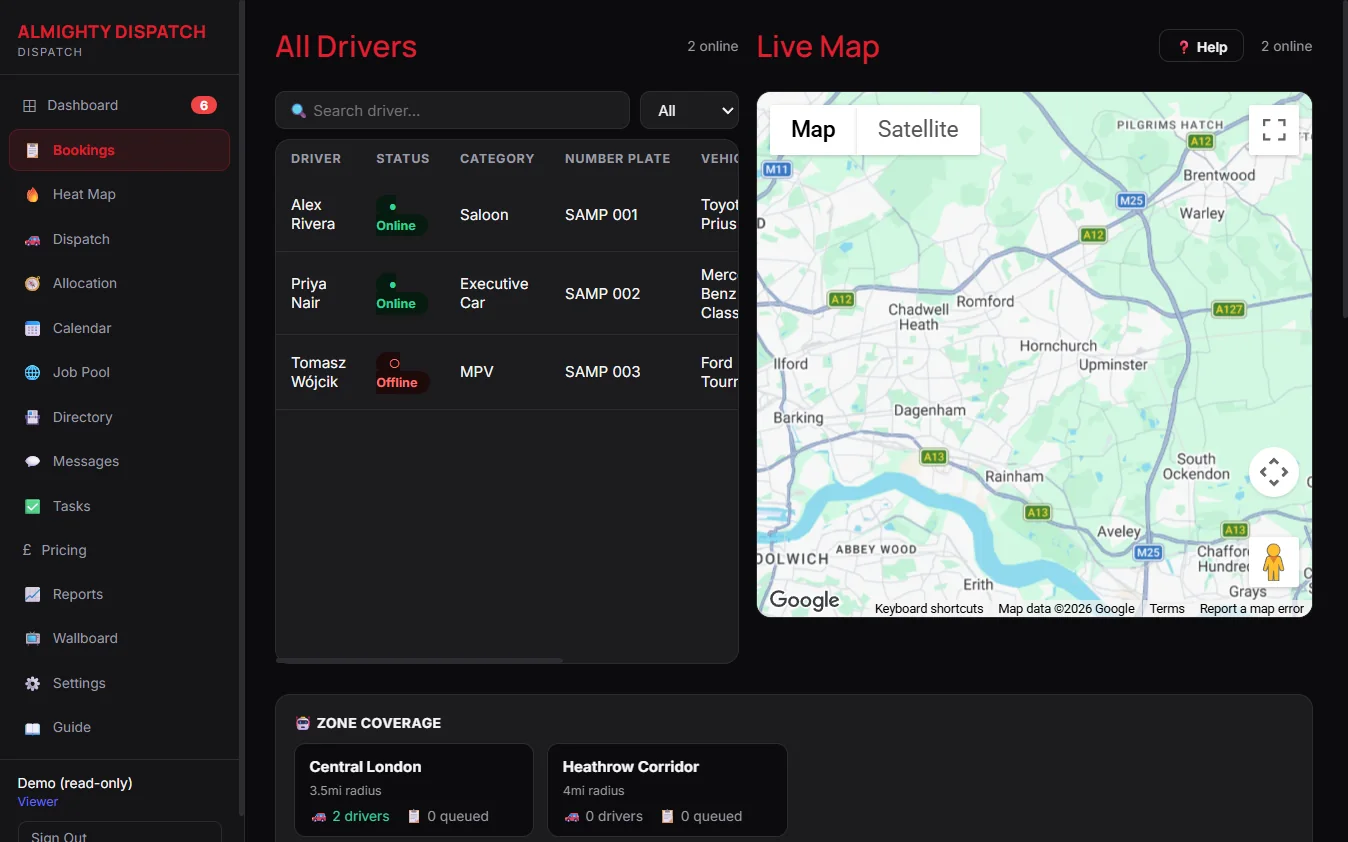This screenshot has height=842, width=1348.
Task: Click Tomasz Wójcik's Offline status badge
Action: pos(402,372)
